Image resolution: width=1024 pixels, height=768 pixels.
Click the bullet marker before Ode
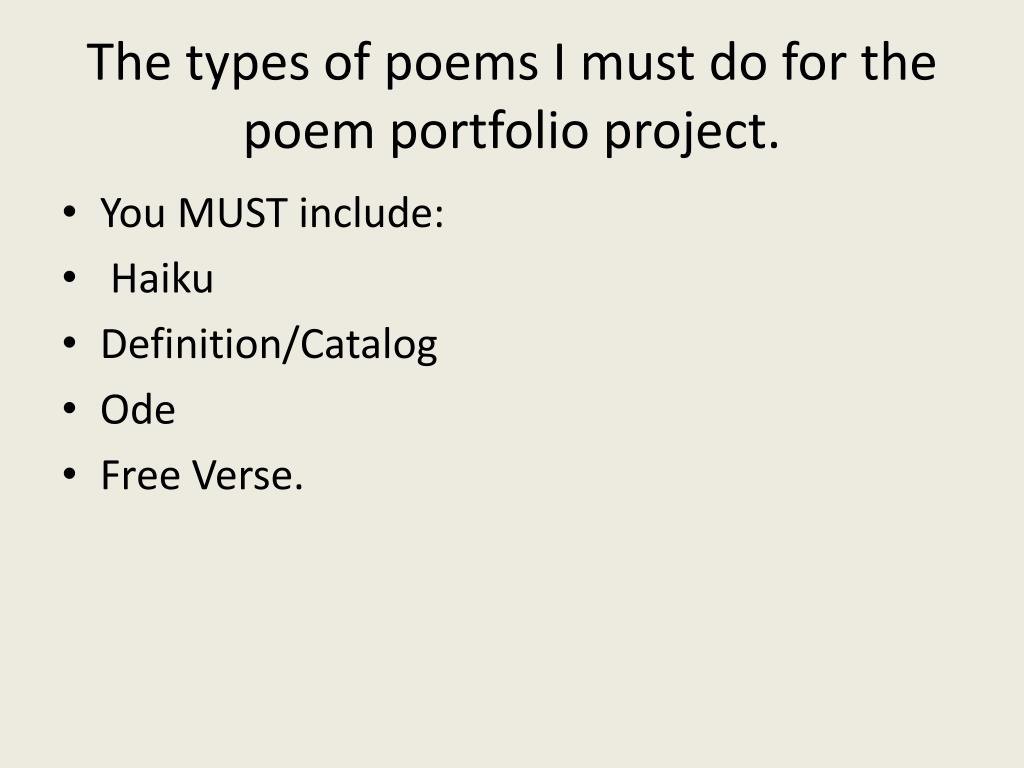pos(70,409)
